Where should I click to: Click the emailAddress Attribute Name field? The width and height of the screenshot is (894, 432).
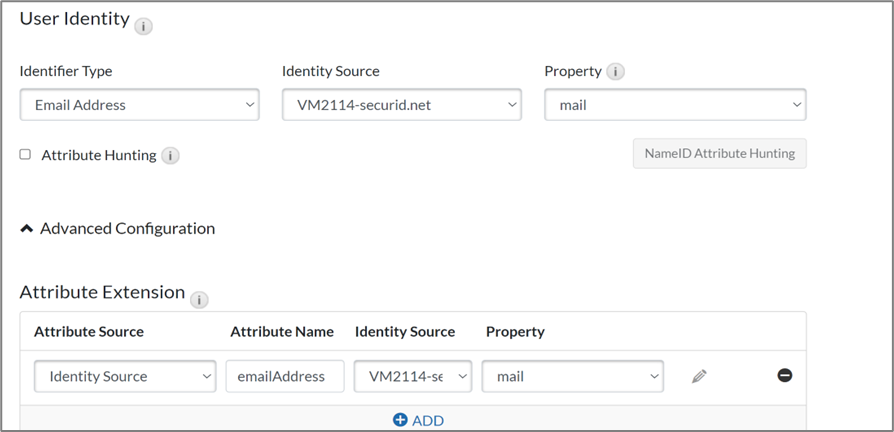pos(285,377)
